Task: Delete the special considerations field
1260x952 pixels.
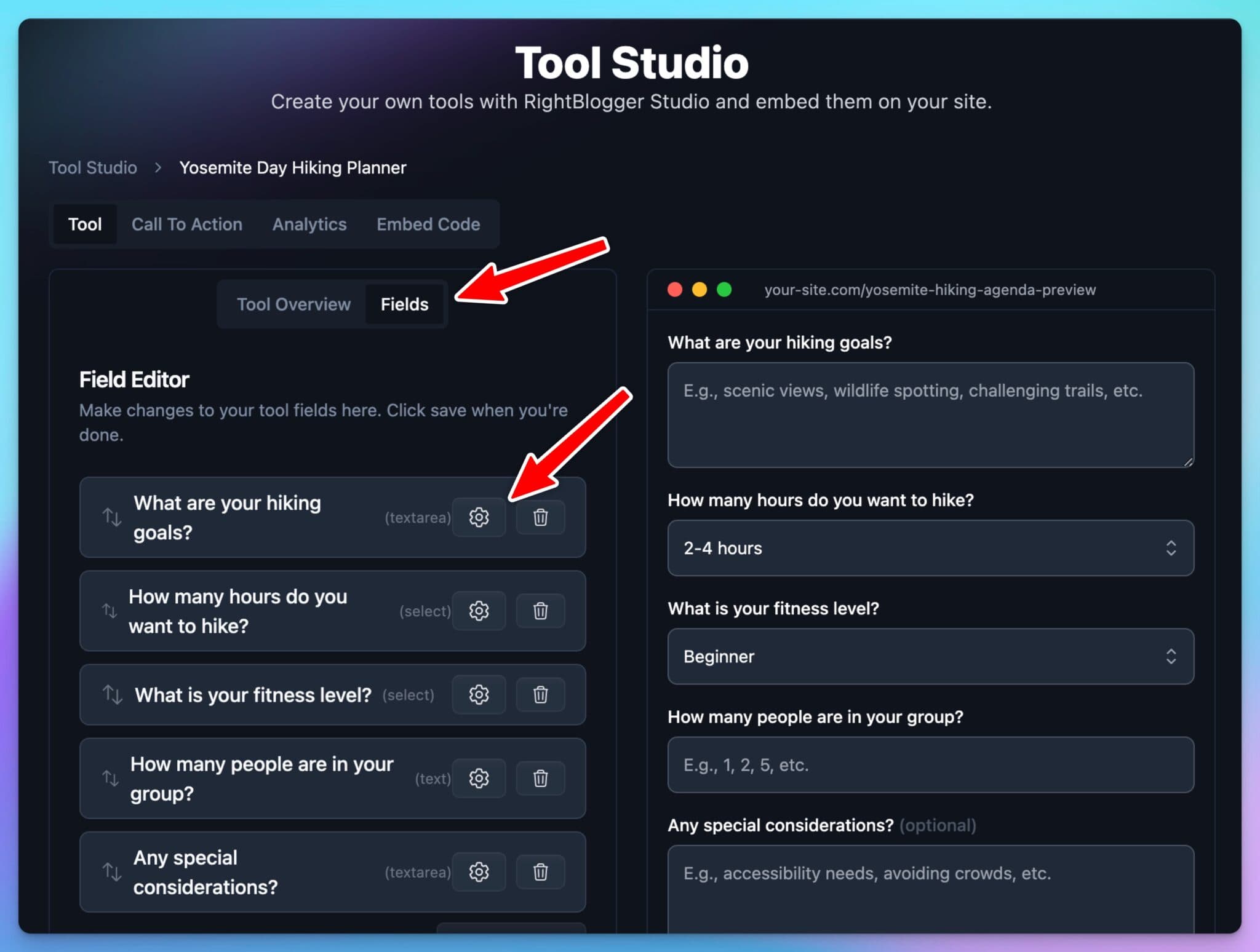Action: point(540,871)
